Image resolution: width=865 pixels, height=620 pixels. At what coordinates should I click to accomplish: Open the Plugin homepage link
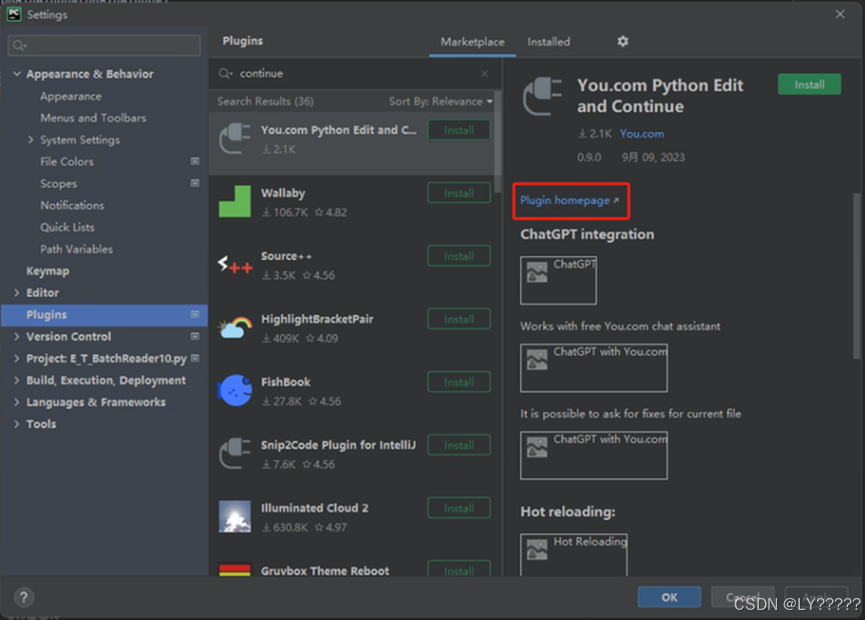tap(569, 201)
